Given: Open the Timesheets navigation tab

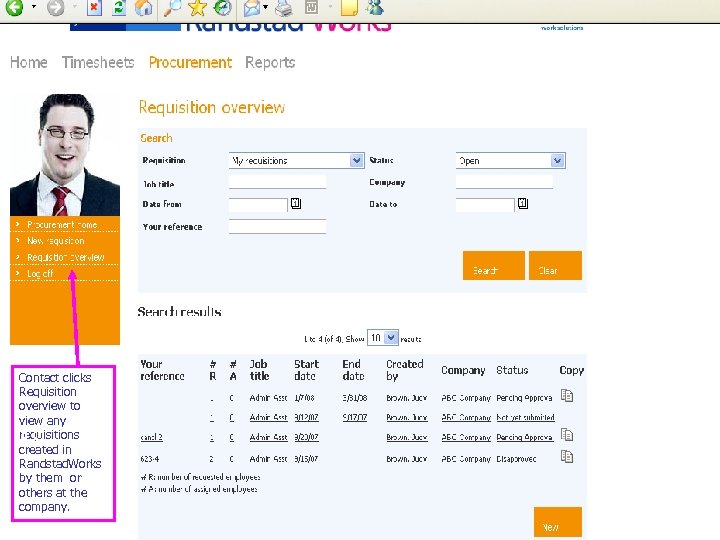Looking at the screenshot, I should [98, 62].
